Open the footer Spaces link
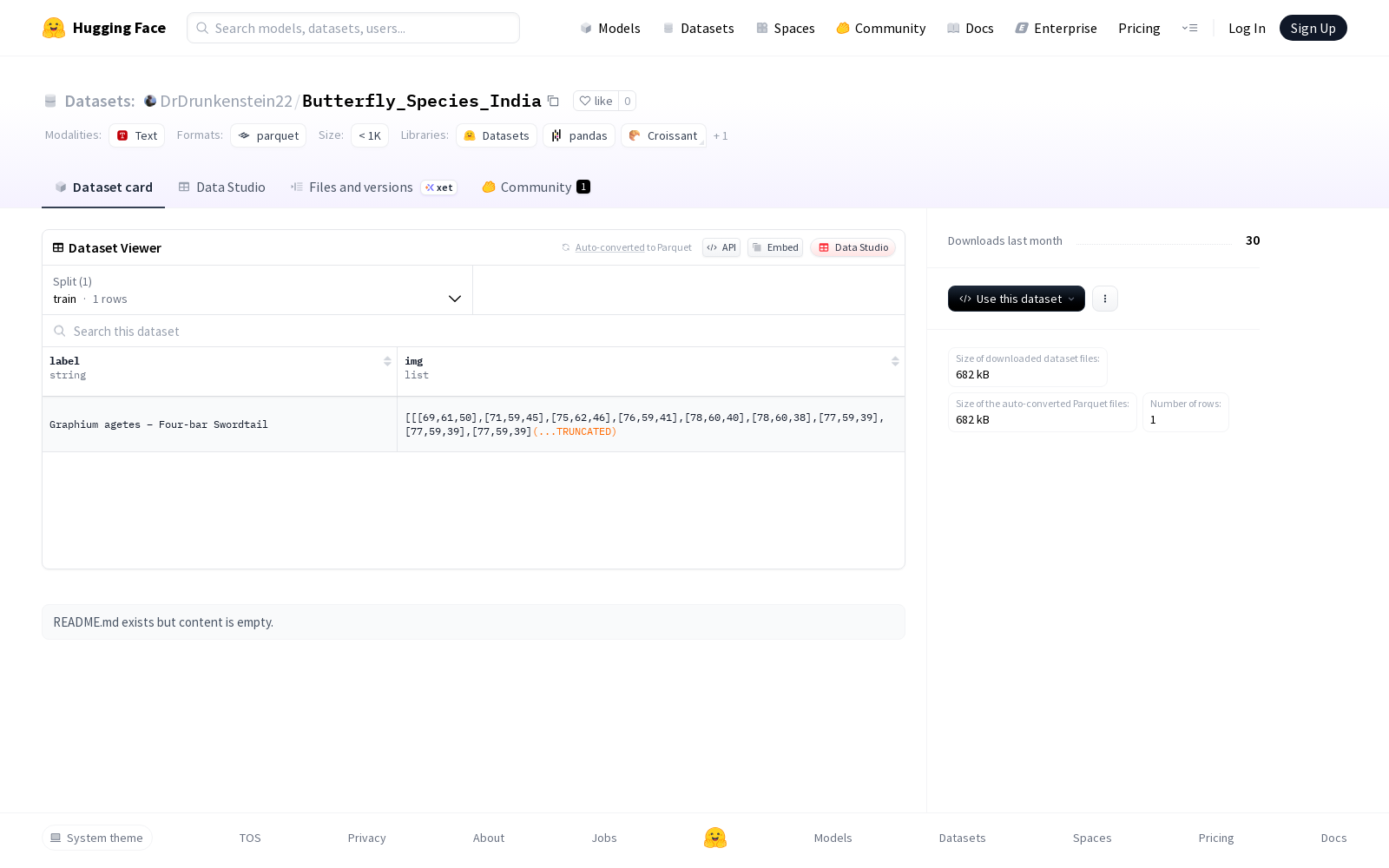This screenshot has width=1389, height=868. (1092, 838)
